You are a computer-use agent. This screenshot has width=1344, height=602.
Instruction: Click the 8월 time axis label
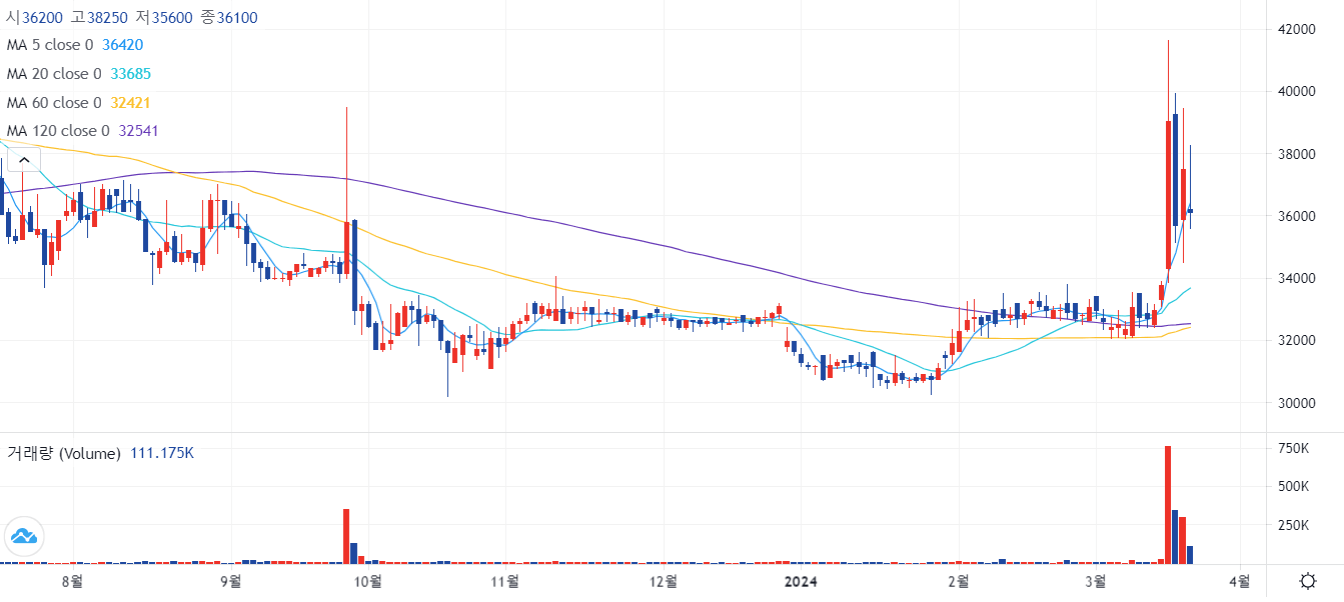click(70, 581)
